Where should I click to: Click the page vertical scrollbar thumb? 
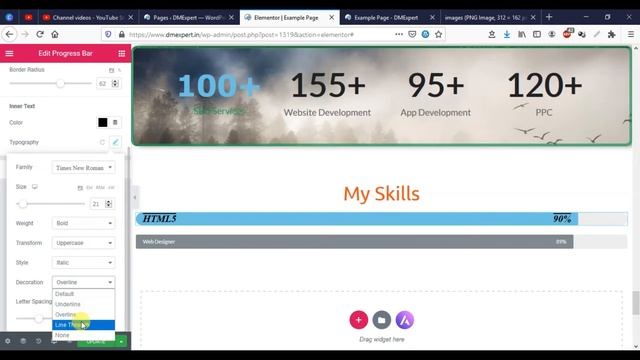coord(636,303)
